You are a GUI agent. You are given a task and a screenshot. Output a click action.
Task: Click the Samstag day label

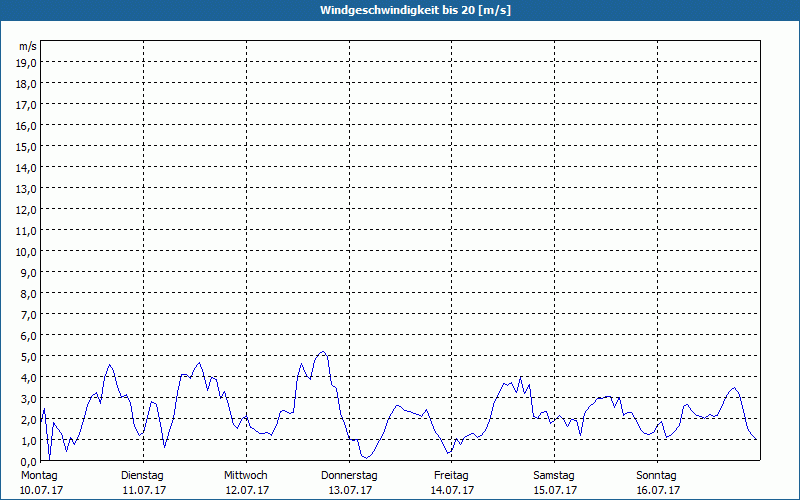click(x=554, y=475)
